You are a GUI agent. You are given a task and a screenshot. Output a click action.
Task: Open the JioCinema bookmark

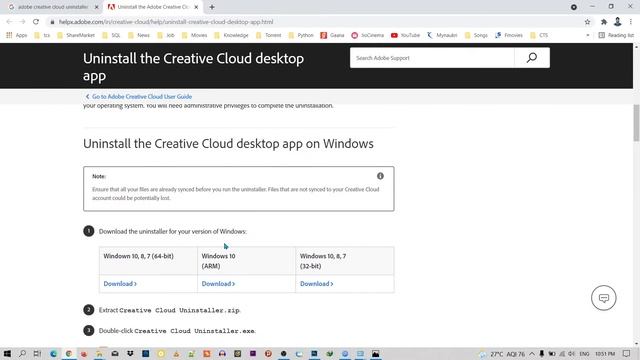pyautogui.click(x=367, y=36)
